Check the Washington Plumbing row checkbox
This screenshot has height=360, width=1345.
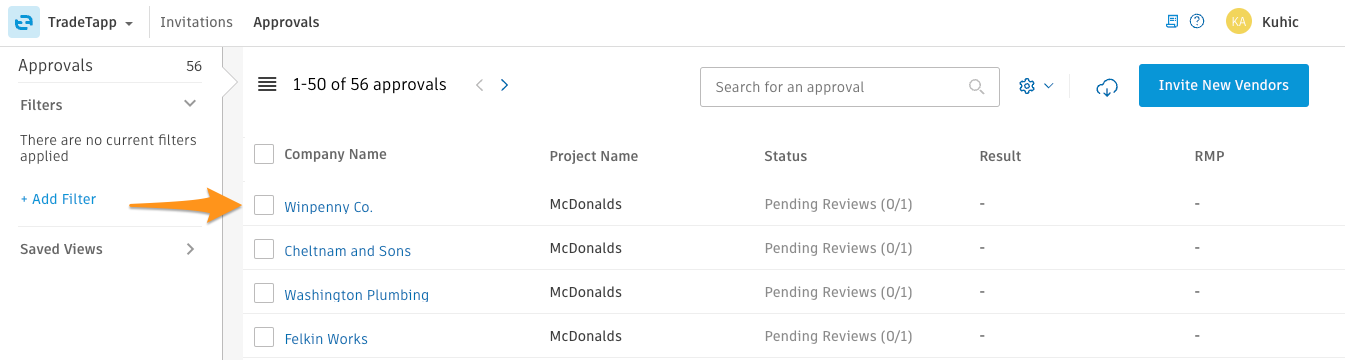[264, 293]
